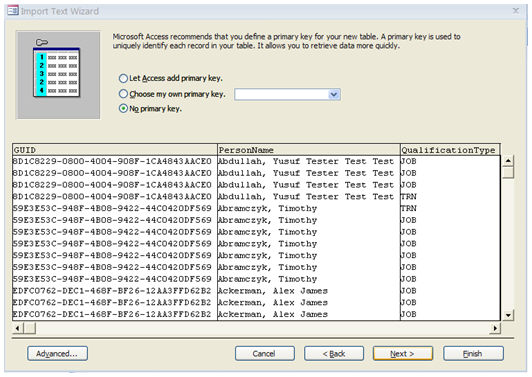
Task: Click the horizontal scrollbar thumb in the preview
Action: (30, 328)
